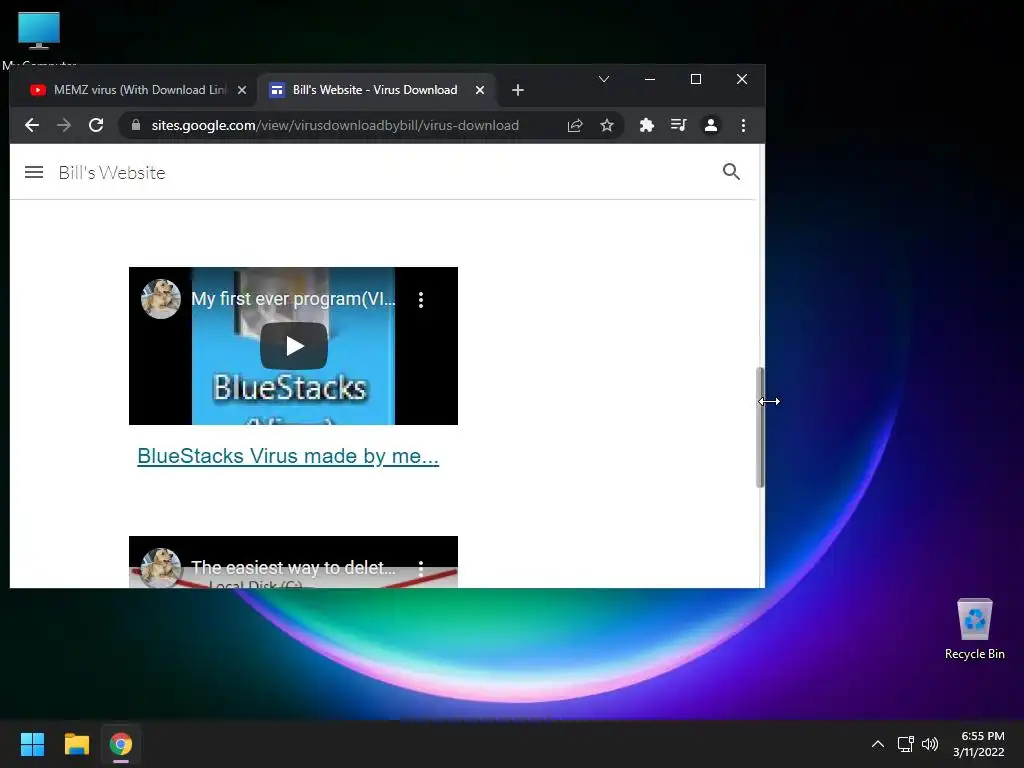This screenshot has width=1024, height=768.
Task: Click the share page icon
Action: pos(575,125)
